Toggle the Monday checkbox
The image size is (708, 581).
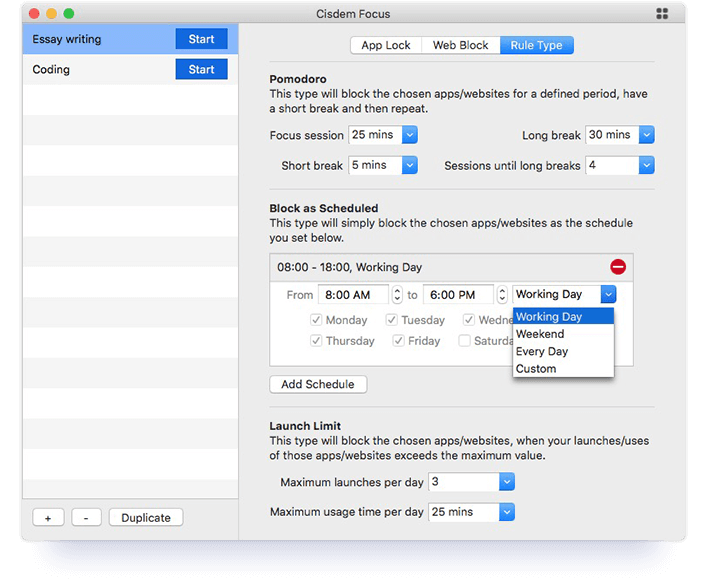tap(316, 320)
